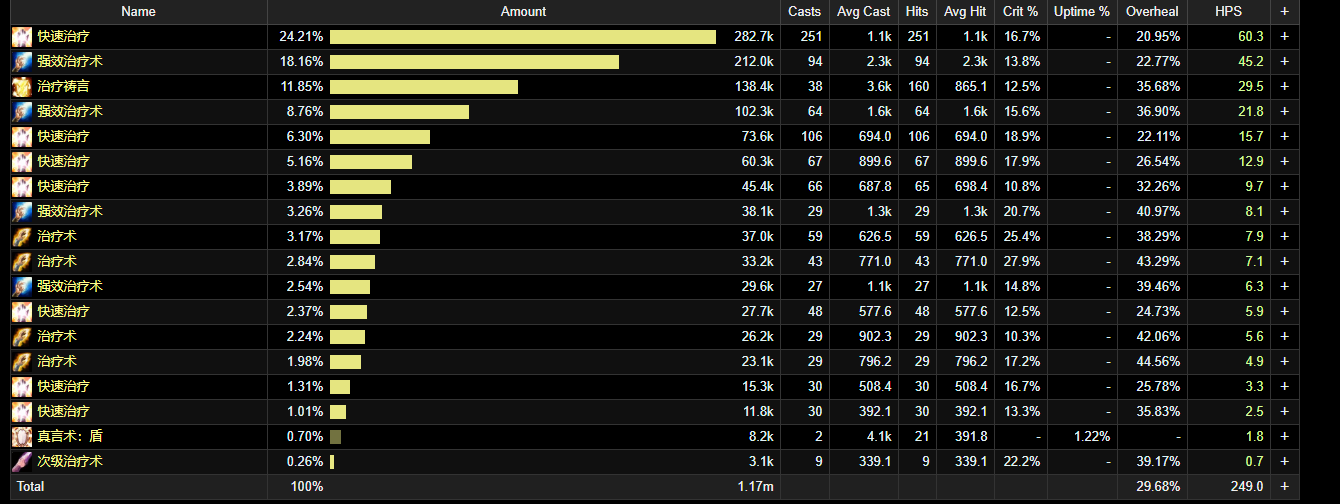Click the 强效治疗术 icon in the 18.16% row

21,62
